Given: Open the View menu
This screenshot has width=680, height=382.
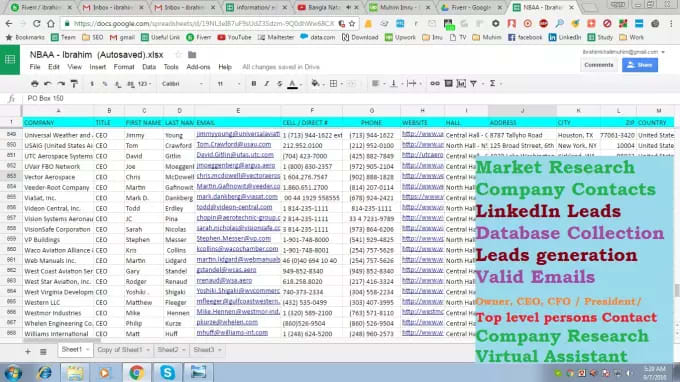Looking at the screenshot, I should [x=74, y=67].
